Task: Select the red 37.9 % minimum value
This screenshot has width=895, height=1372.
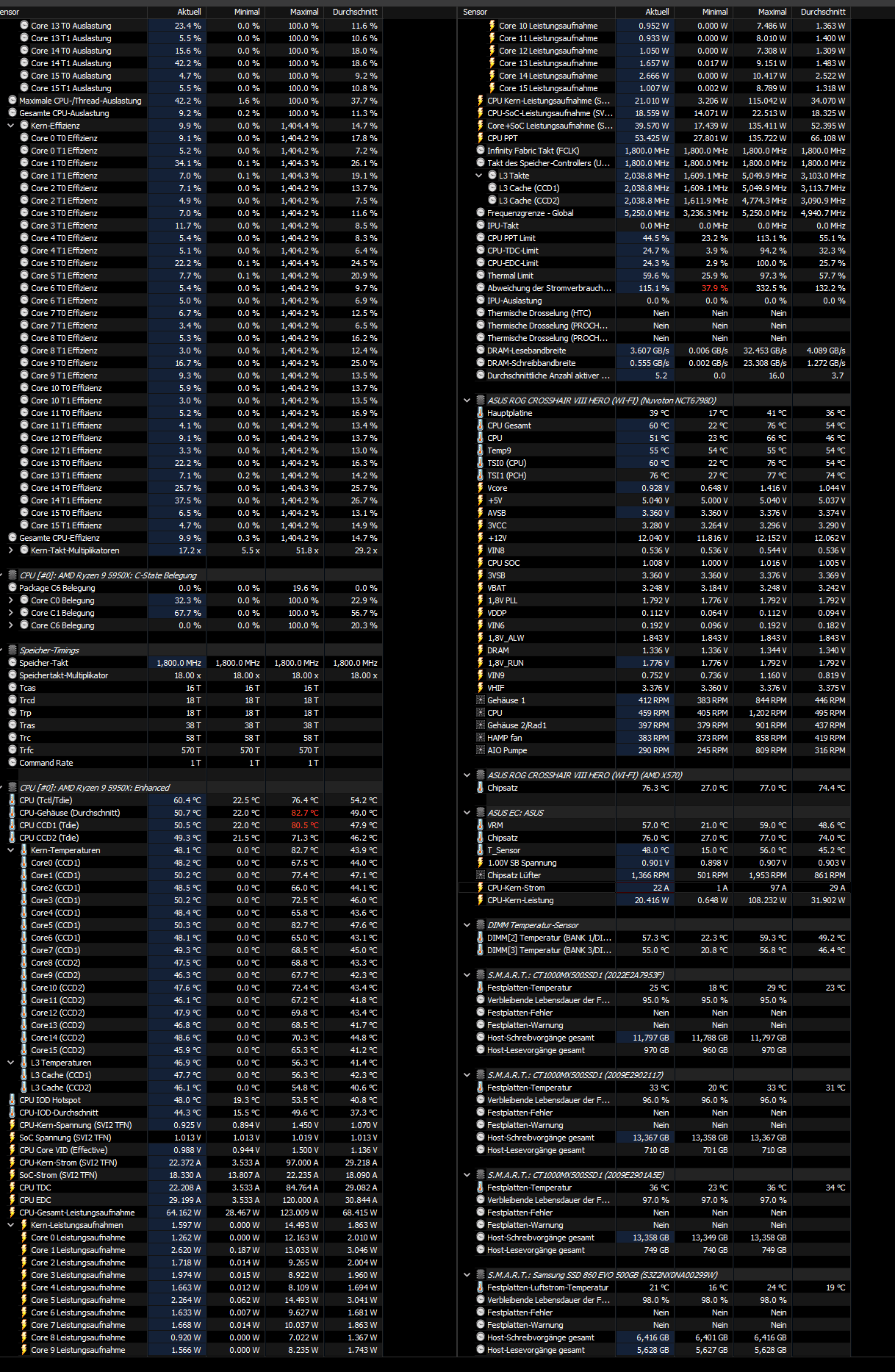Action: (714, 288)
